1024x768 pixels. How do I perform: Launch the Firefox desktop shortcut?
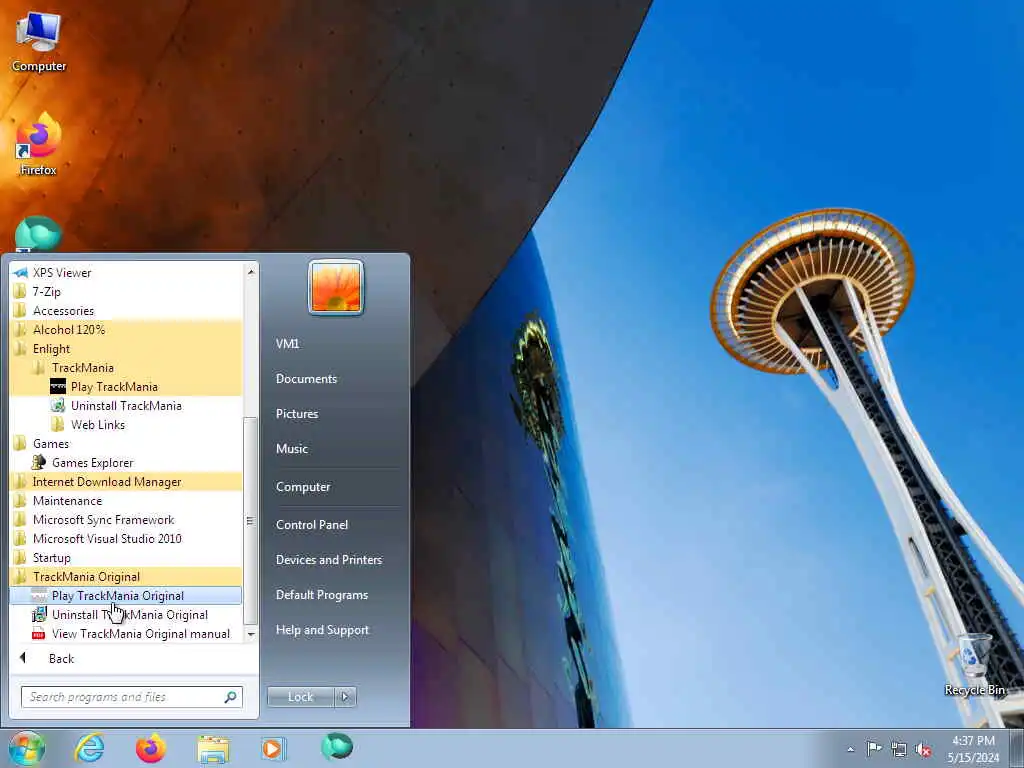pos(39,144)
